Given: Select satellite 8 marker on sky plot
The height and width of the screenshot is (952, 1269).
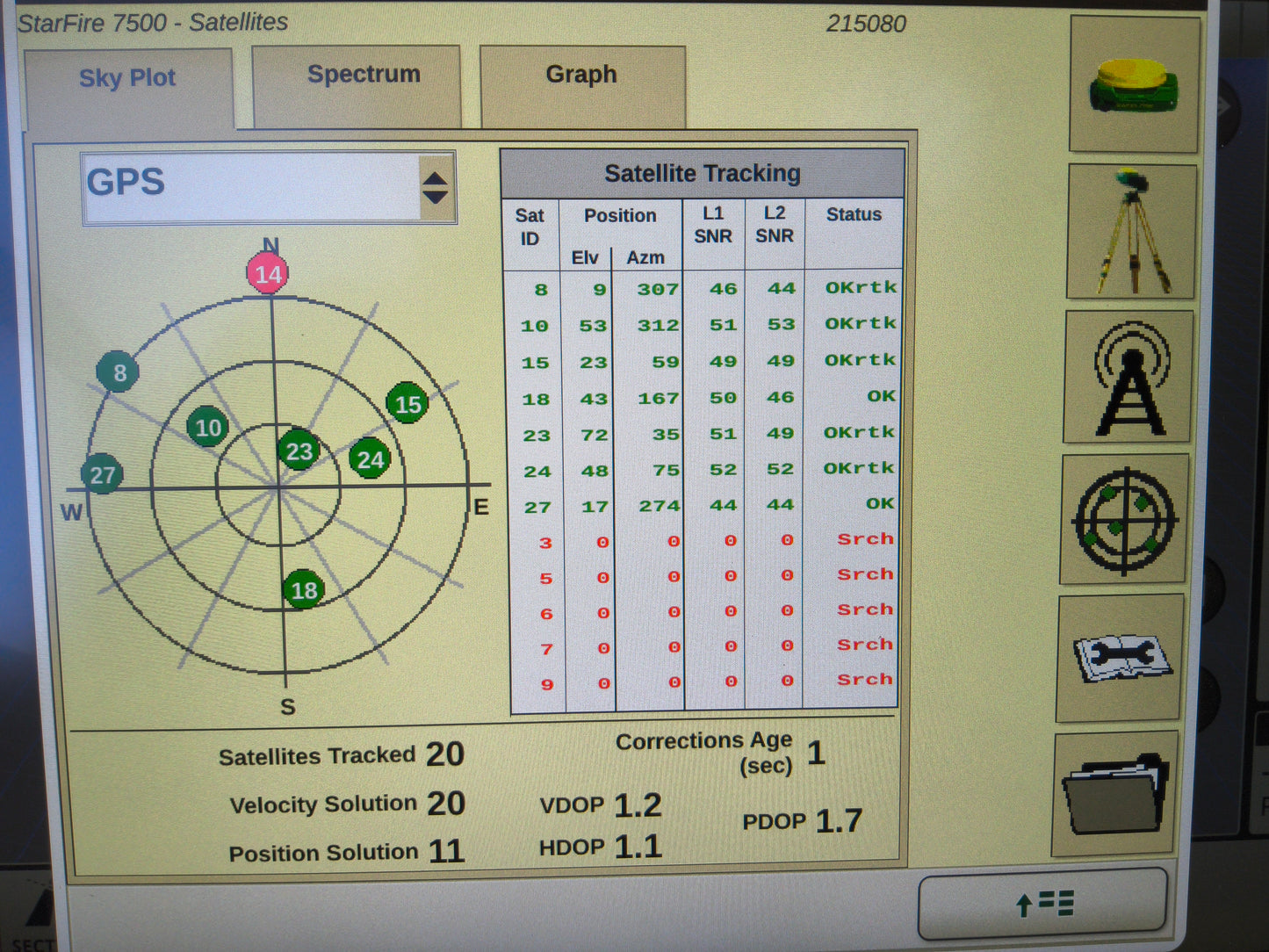Looking at the screenshot, I should pyautogui.click(x=119, y=372).
